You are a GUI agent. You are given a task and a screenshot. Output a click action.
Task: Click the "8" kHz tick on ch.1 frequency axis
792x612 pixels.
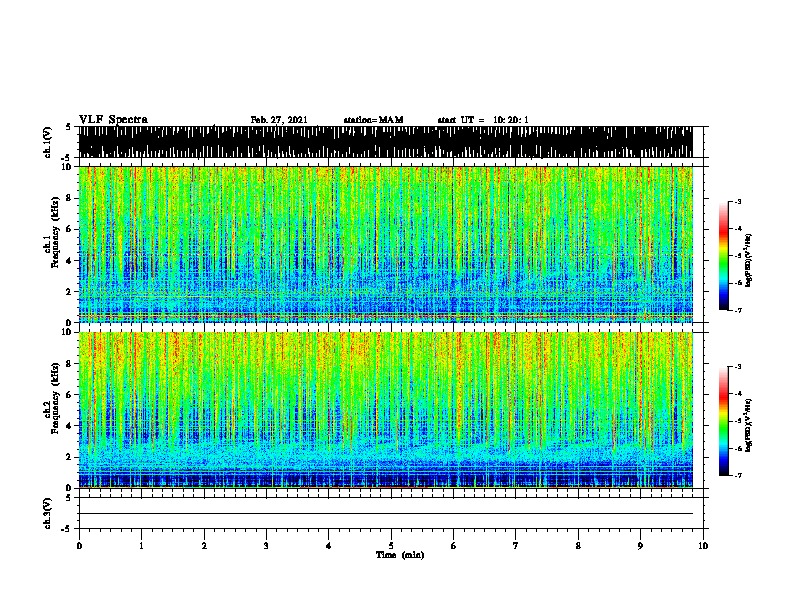point(70,198)
